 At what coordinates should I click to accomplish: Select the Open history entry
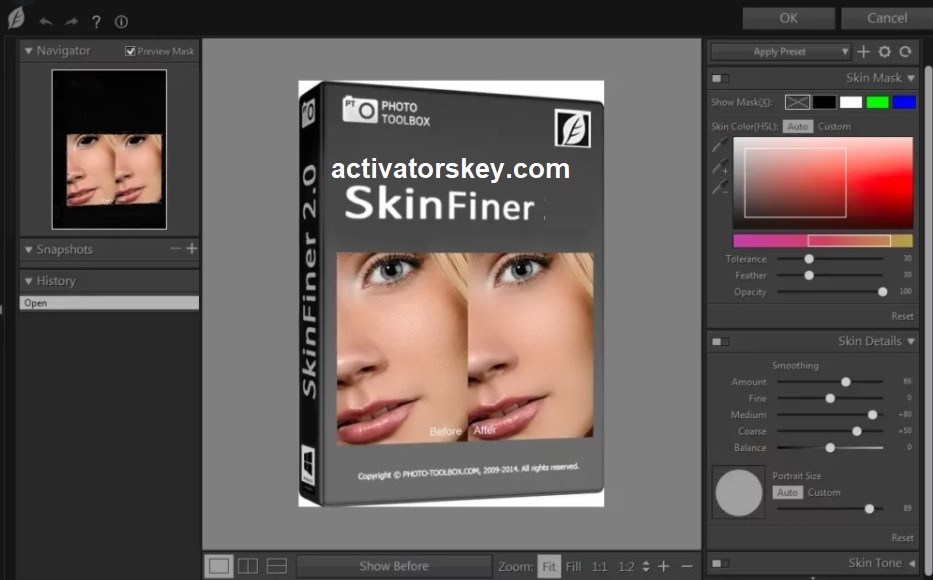pos(109,303)
